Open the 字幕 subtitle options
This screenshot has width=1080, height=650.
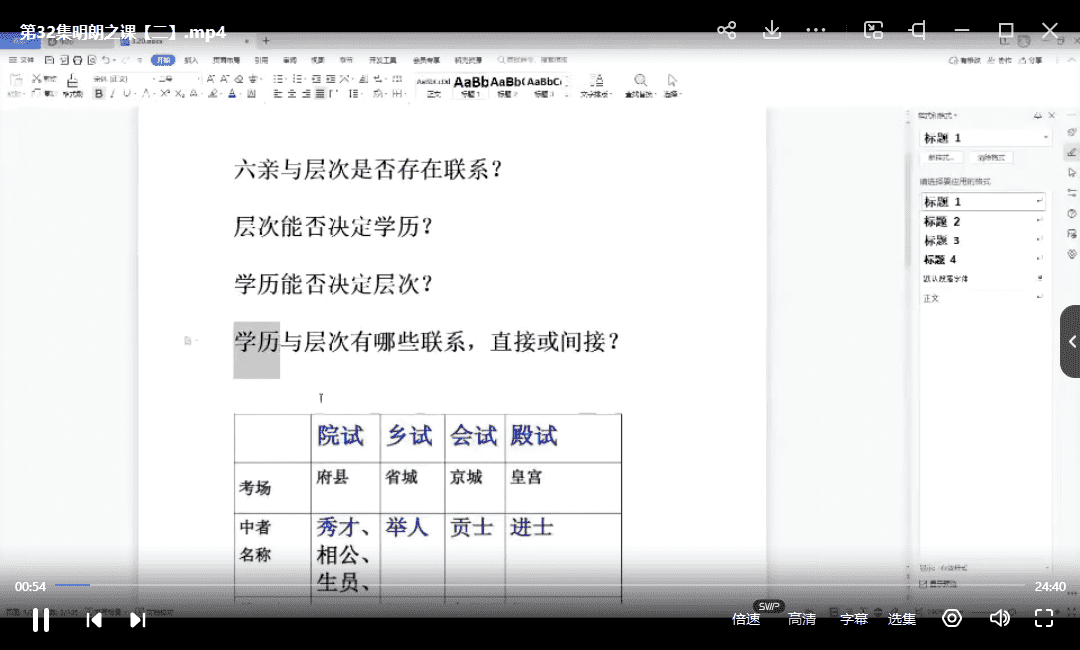click(854, 619)
